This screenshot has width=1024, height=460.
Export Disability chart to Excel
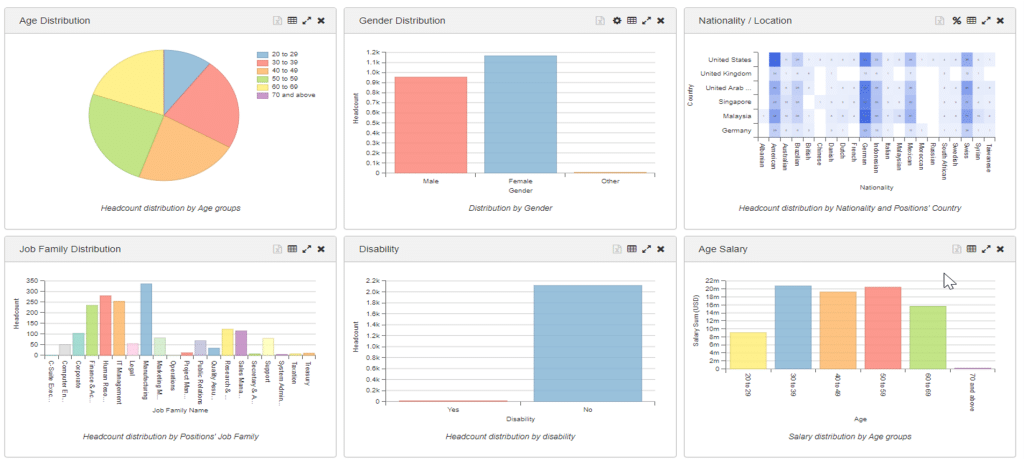(x=617, y=249)
